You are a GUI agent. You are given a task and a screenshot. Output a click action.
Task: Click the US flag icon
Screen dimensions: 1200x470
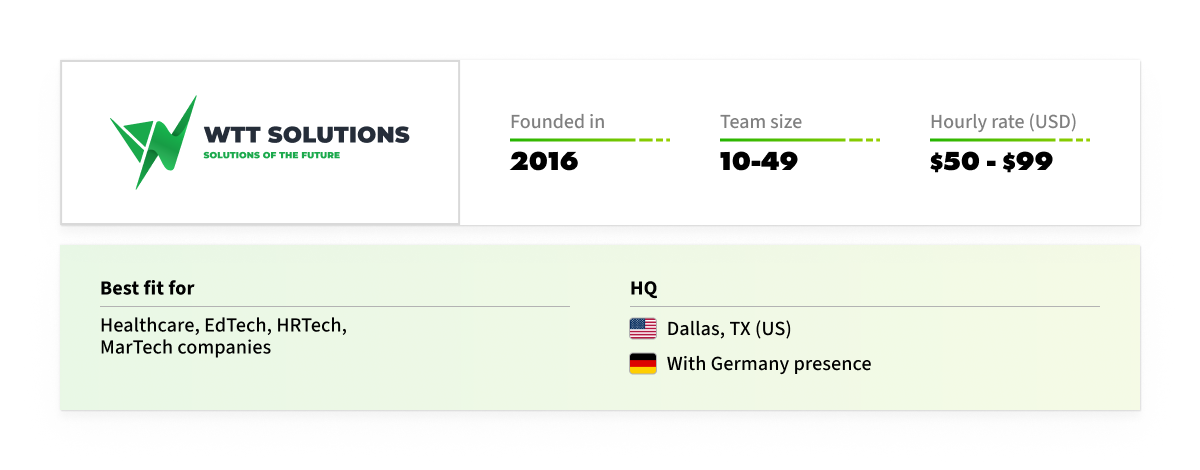tap(643, 328)
